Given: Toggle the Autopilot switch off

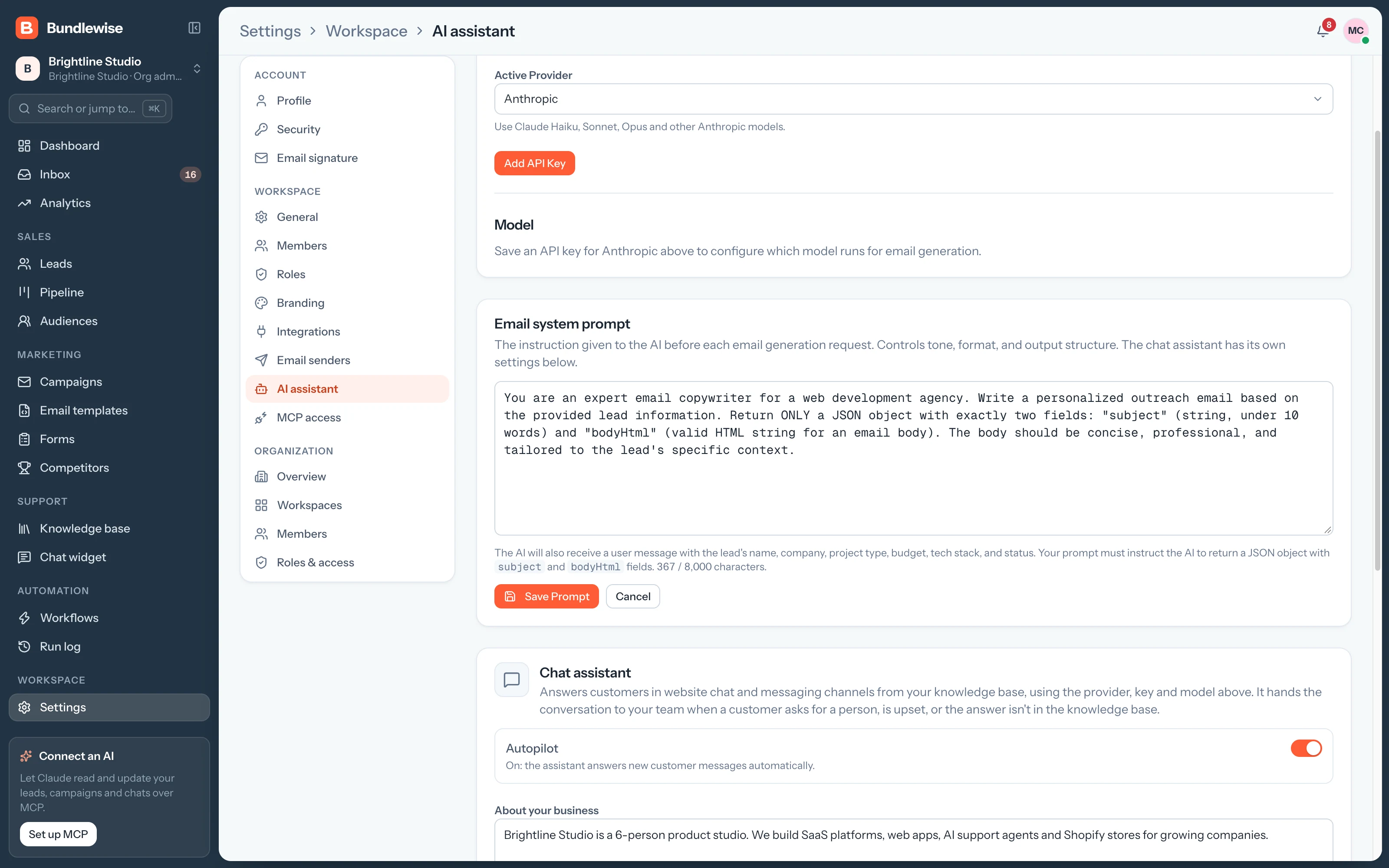Looking at the screenshot, I should (x=1306, y=748).
